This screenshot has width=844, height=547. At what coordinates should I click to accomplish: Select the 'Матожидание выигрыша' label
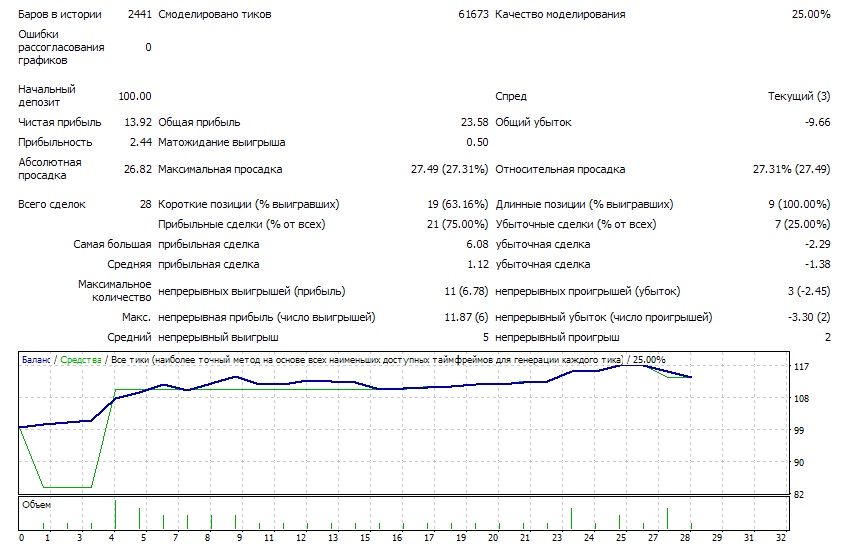click(222, 143)
